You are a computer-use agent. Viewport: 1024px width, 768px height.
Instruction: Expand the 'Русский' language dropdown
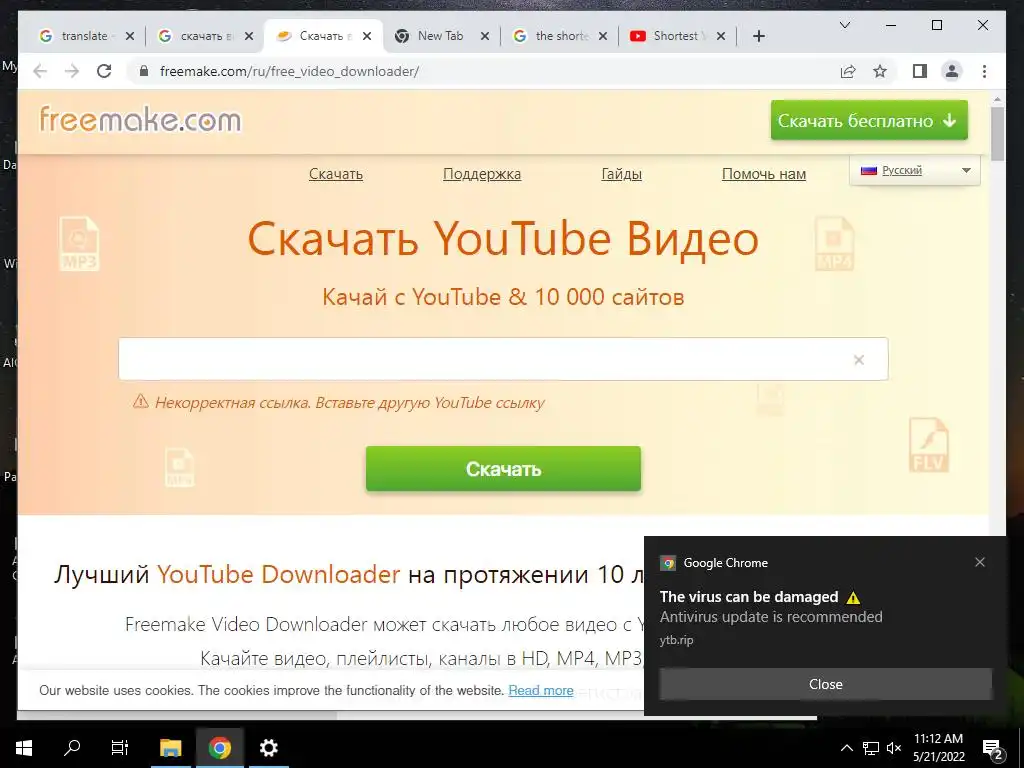914,170
